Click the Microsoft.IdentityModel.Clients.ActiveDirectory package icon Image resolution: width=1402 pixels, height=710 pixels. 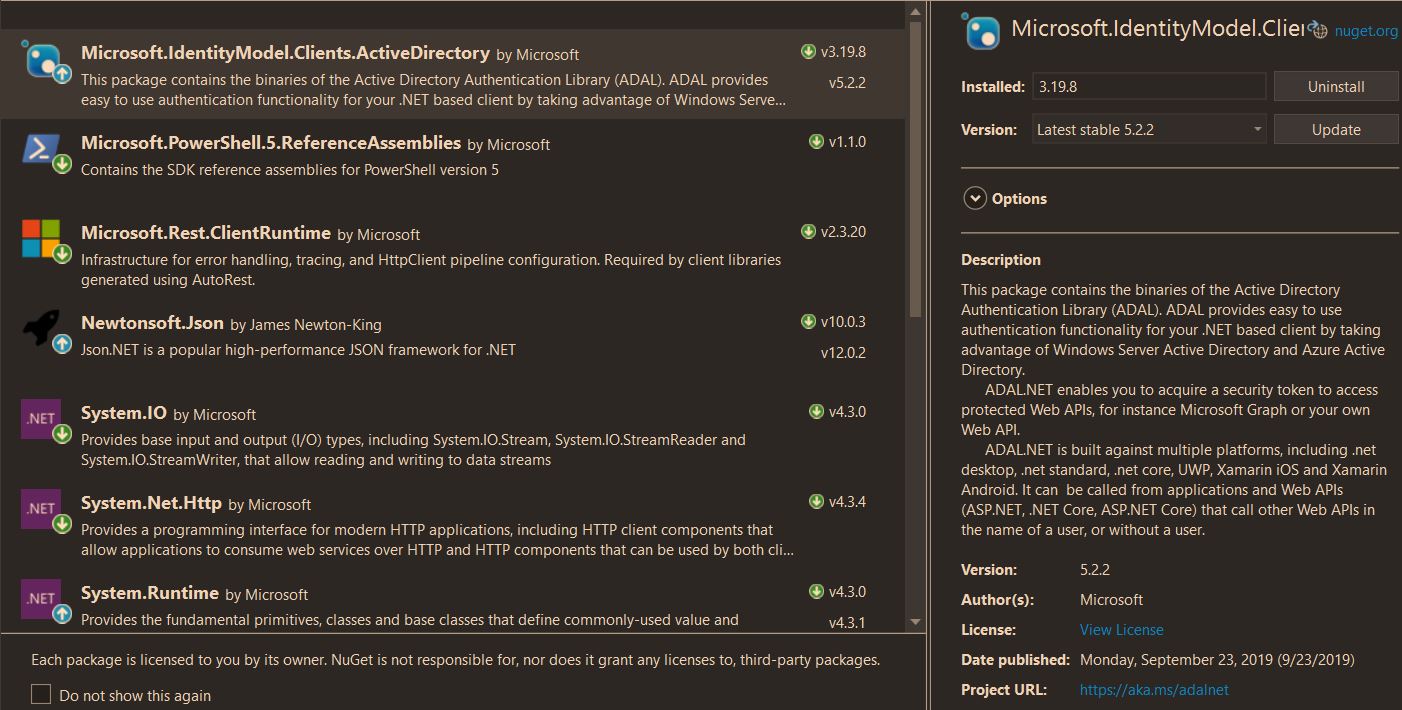tap(45, 62)
